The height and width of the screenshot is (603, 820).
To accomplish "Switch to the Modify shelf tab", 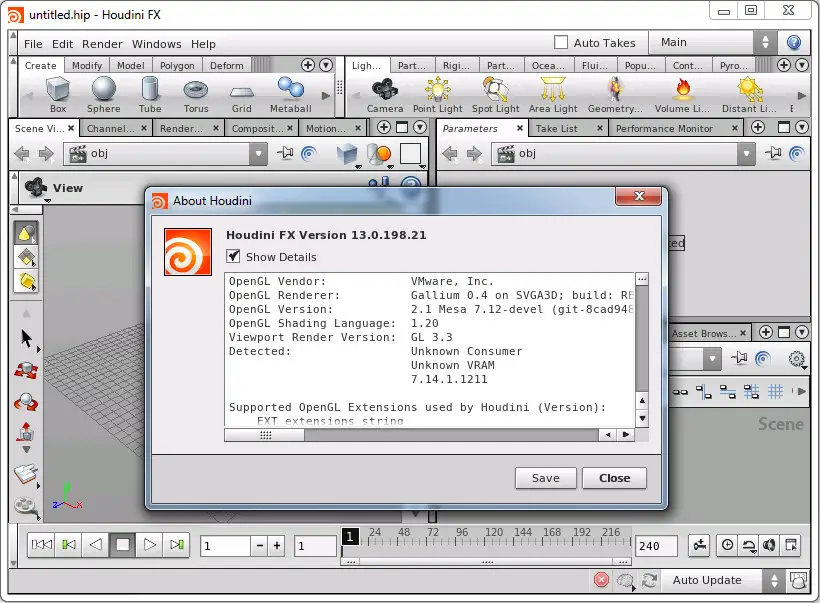I will pyautogui.click(x=87, y=65).
